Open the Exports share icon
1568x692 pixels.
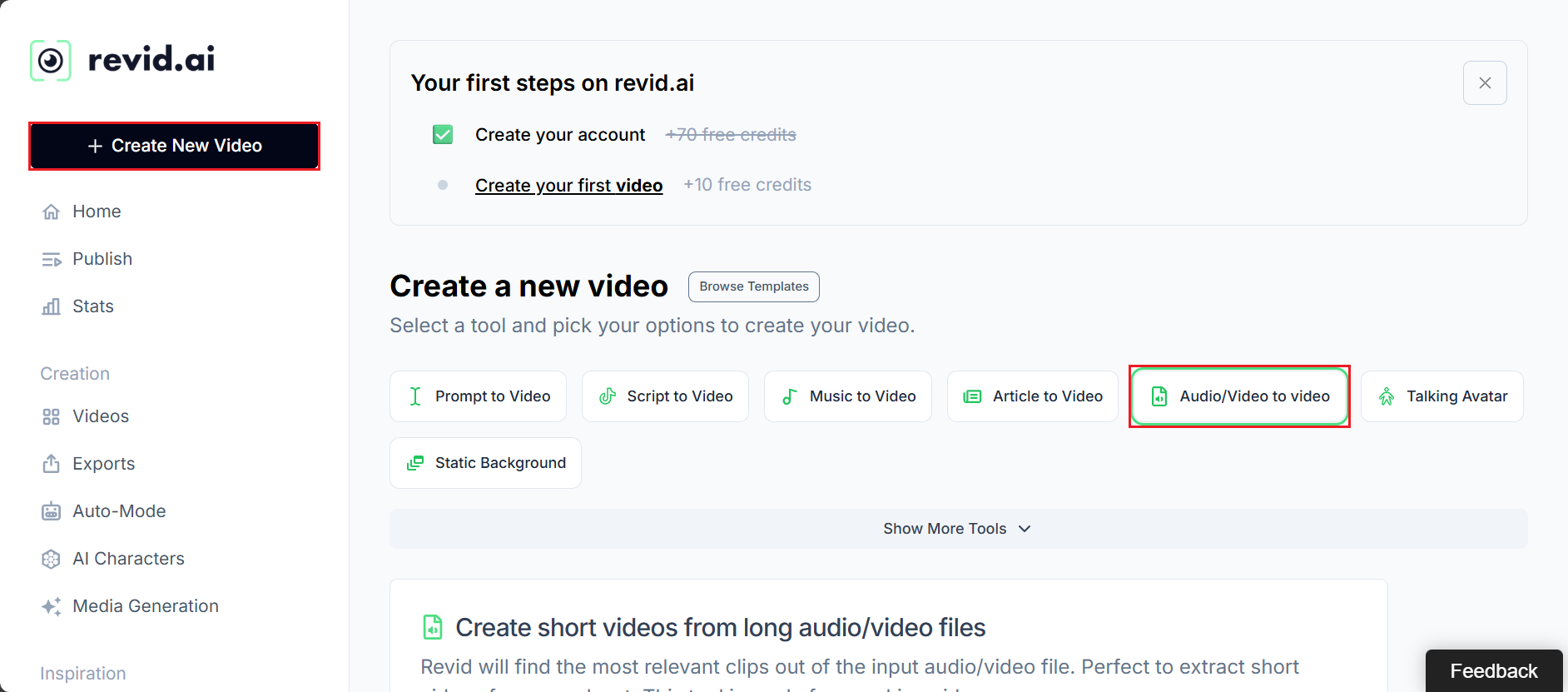pyautogui.click(x=51, y=463)
